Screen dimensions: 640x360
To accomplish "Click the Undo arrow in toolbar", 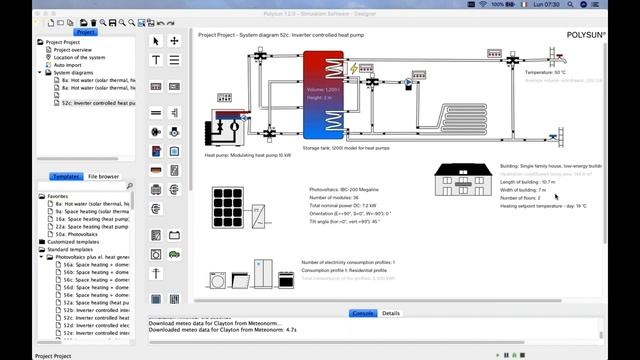I will 161,23.
